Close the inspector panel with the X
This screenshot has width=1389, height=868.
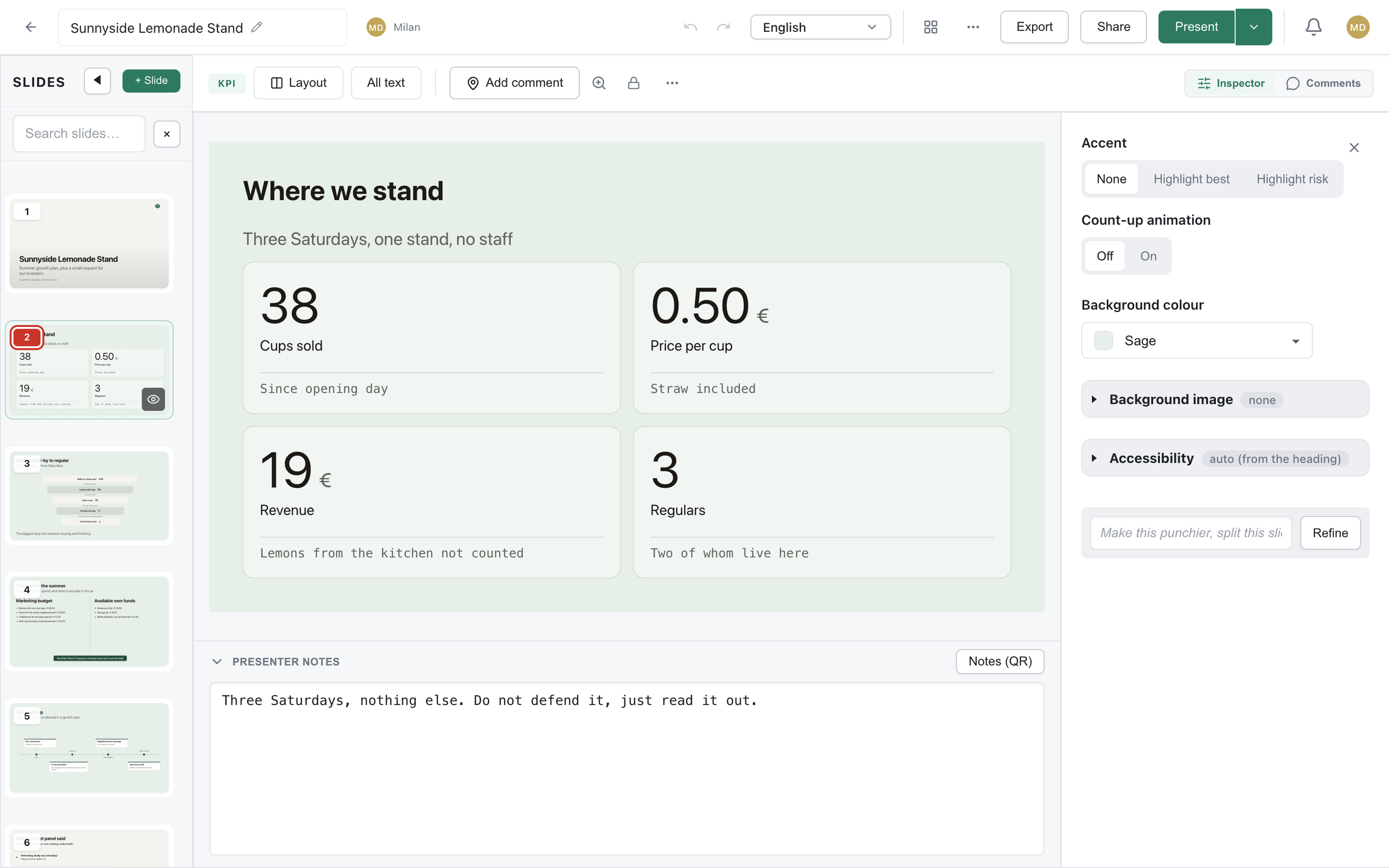click(1354, 148)
